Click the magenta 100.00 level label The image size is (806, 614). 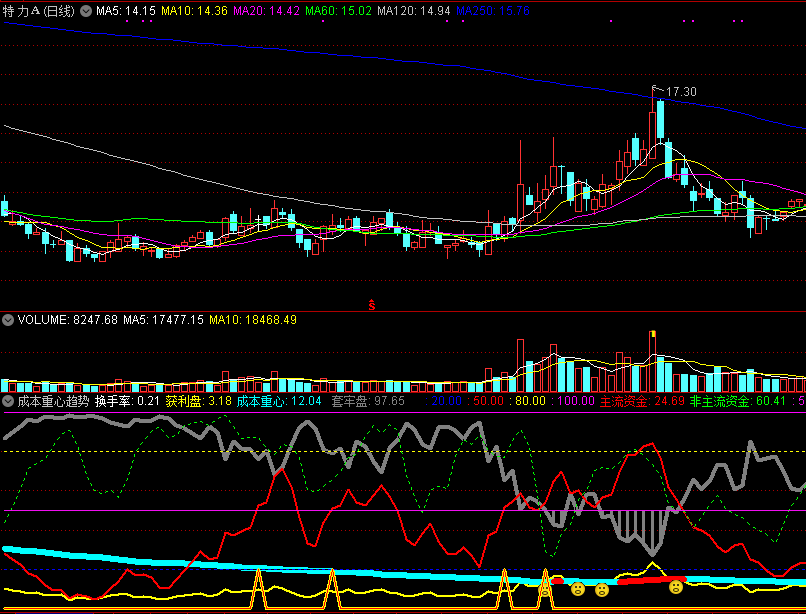(x=572, y=401)
